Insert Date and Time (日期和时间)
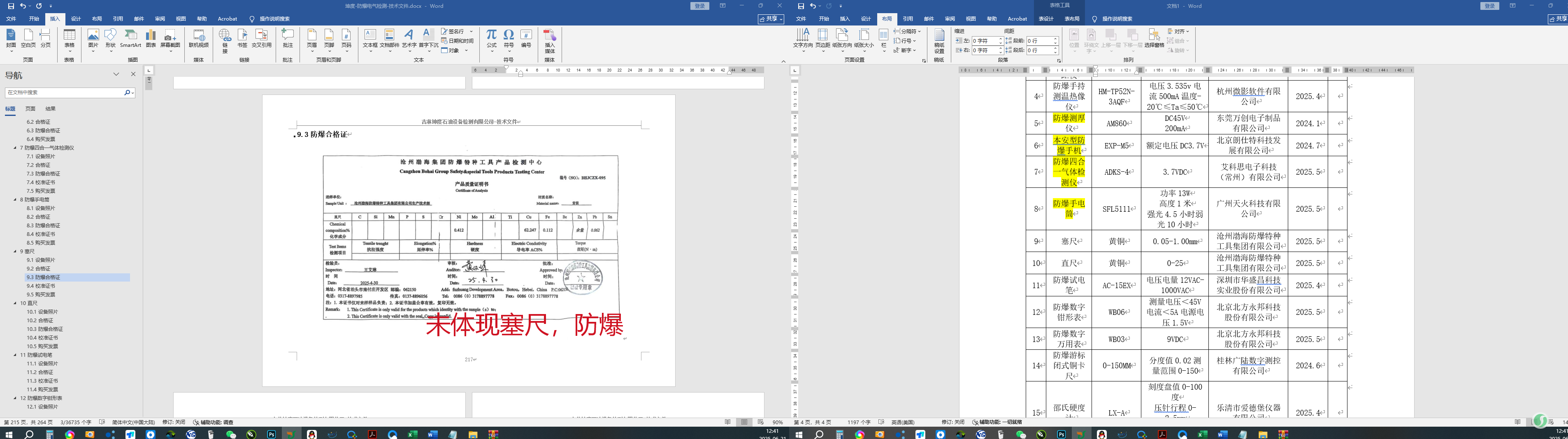1568x439 pixels. point(458,41)
